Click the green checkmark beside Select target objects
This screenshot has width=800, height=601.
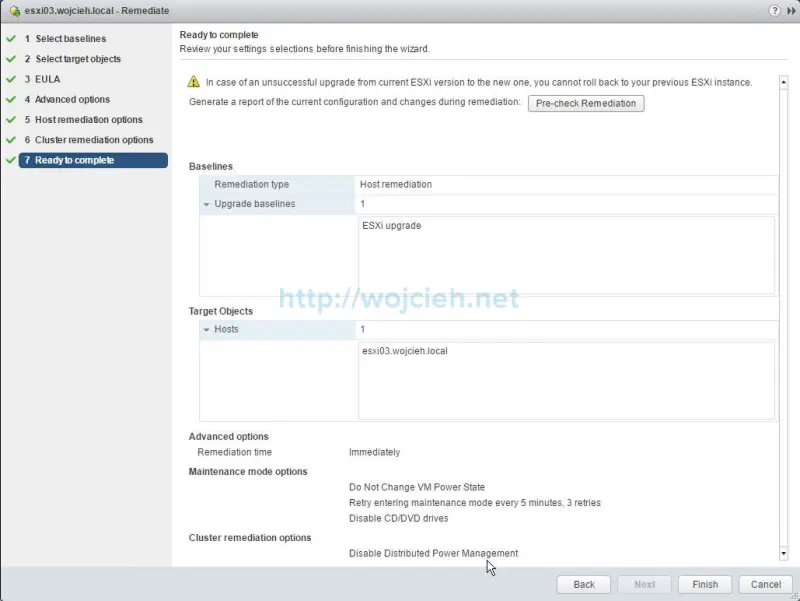(10, 58)
